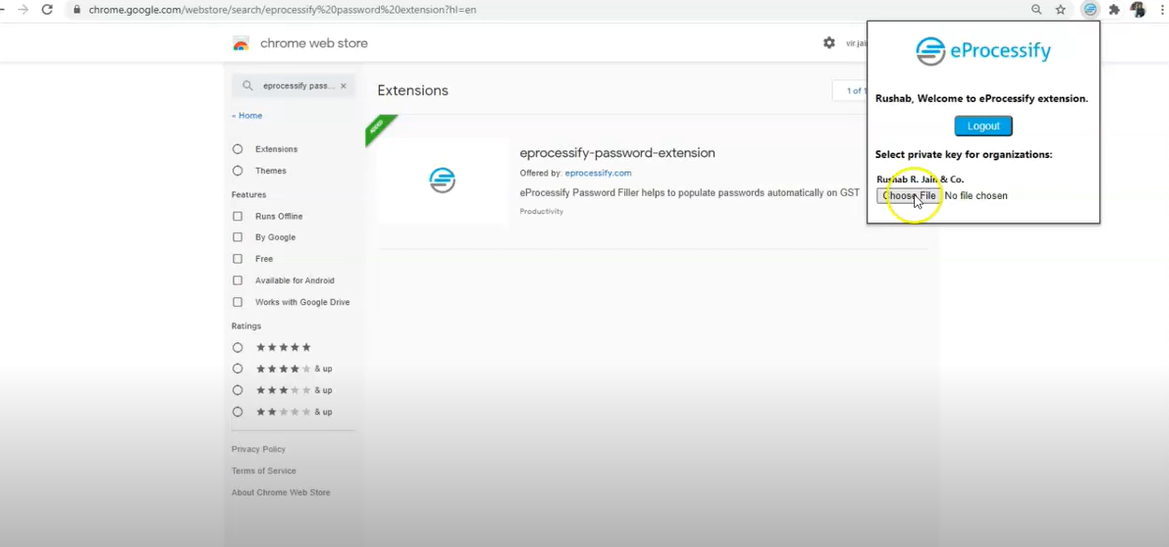
Task: Click the eProcessify logo in the popup
Action: 983,51
